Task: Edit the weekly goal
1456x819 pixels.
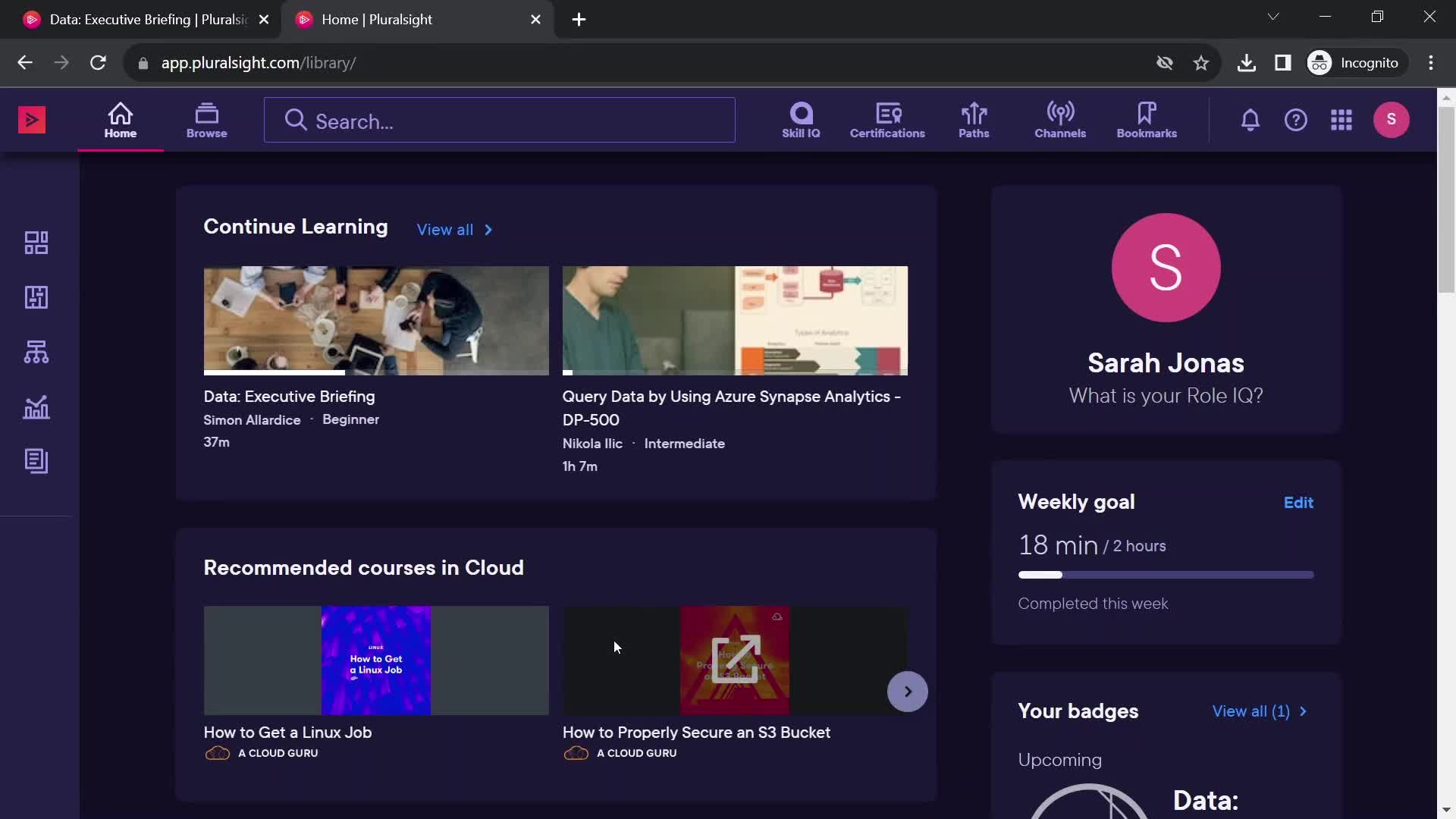Action: pyautogui.click(x=1298, y=503)
